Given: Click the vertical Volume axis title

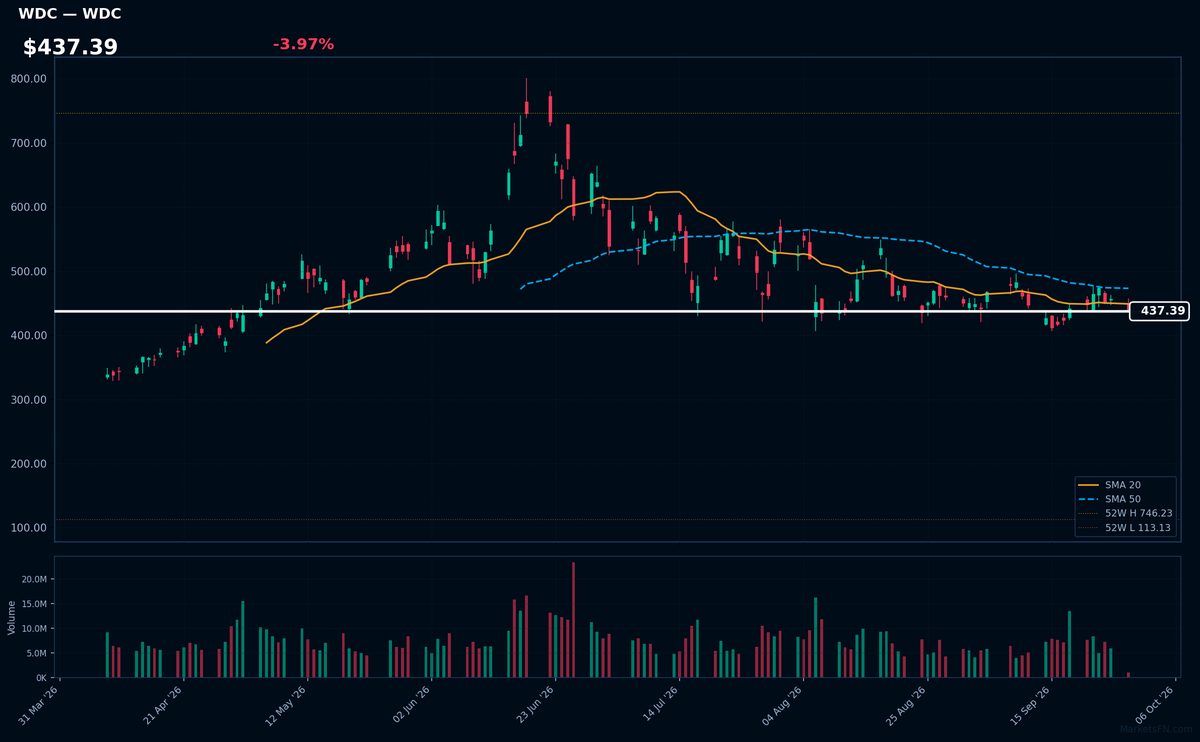Looking at the screenshot, I should pyautogui.click(x=11, y=617).
